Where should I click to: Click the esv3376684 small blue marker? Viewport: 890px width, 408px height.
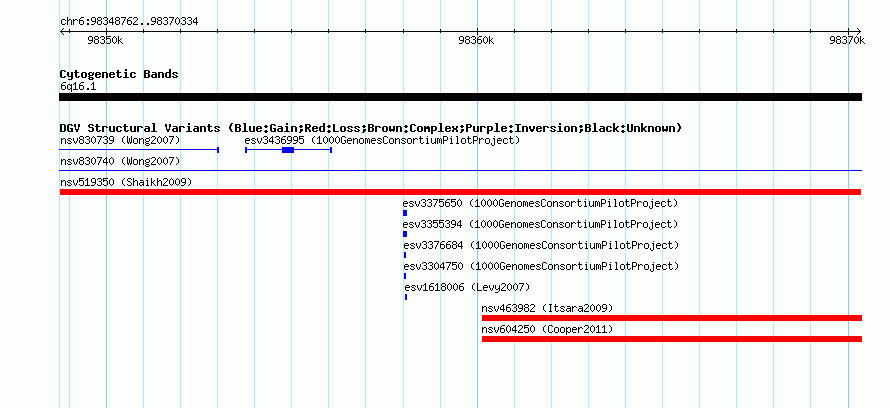click(x=405, y=255)
